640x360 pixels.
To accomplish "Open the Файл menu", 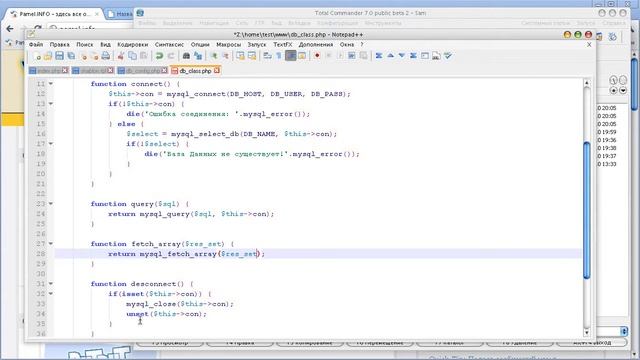I will [36, 44].
